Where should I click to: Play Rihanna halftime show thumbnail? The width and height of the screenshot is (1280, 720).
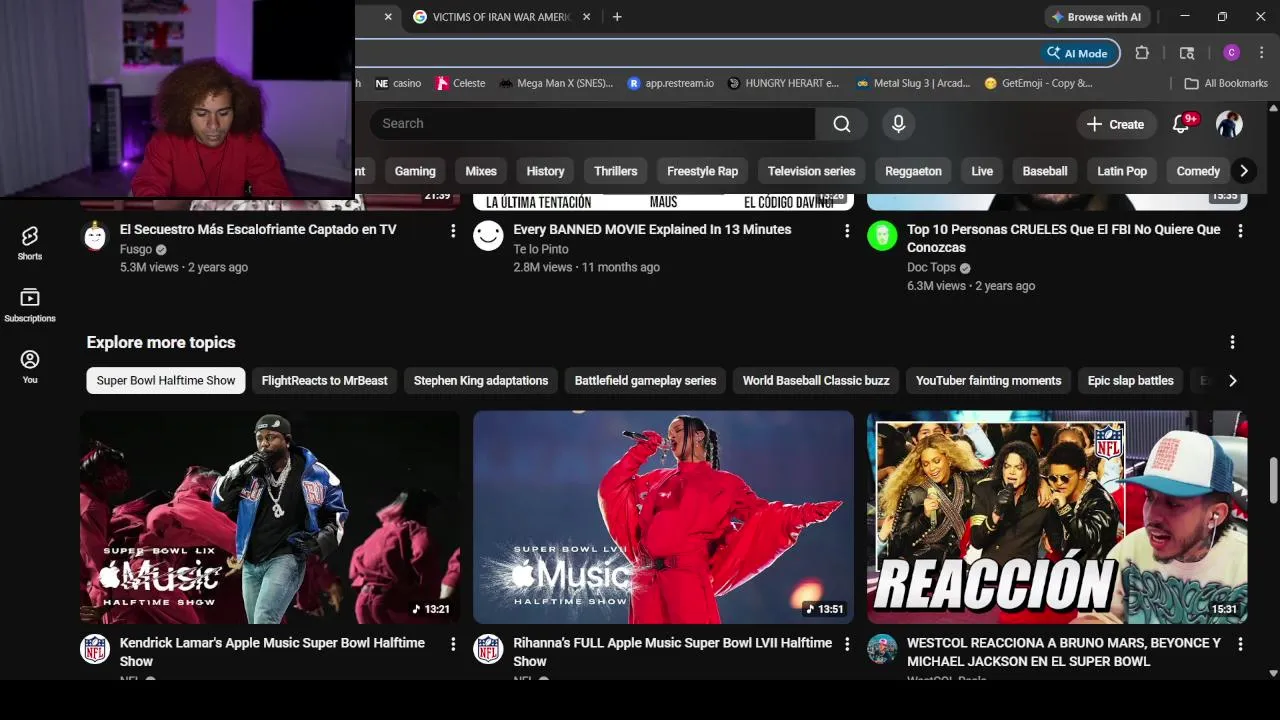663,517
